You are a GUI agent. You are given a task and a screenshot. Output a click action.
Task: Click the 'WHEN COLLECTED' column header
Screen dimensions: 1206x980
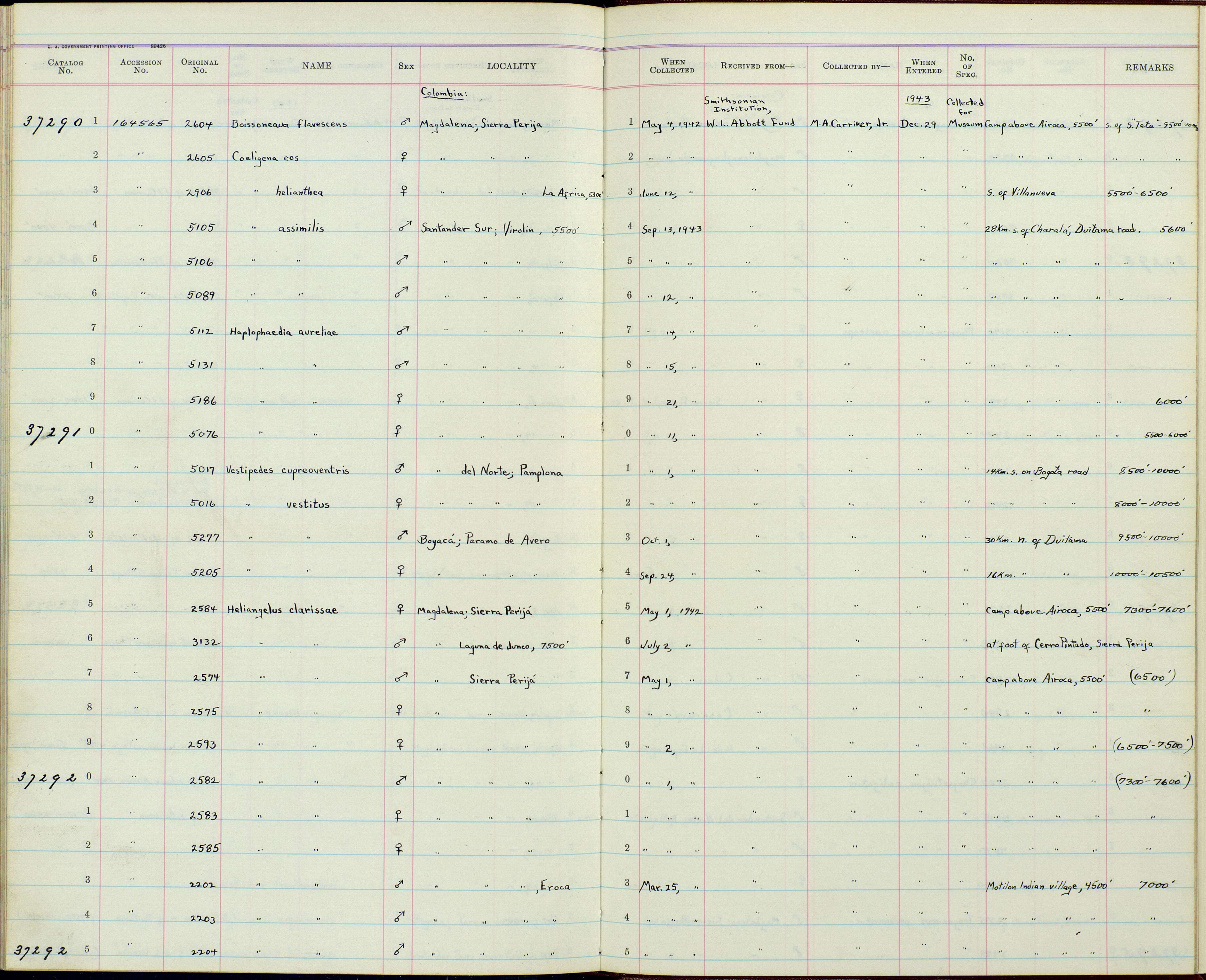pos(672,66)
